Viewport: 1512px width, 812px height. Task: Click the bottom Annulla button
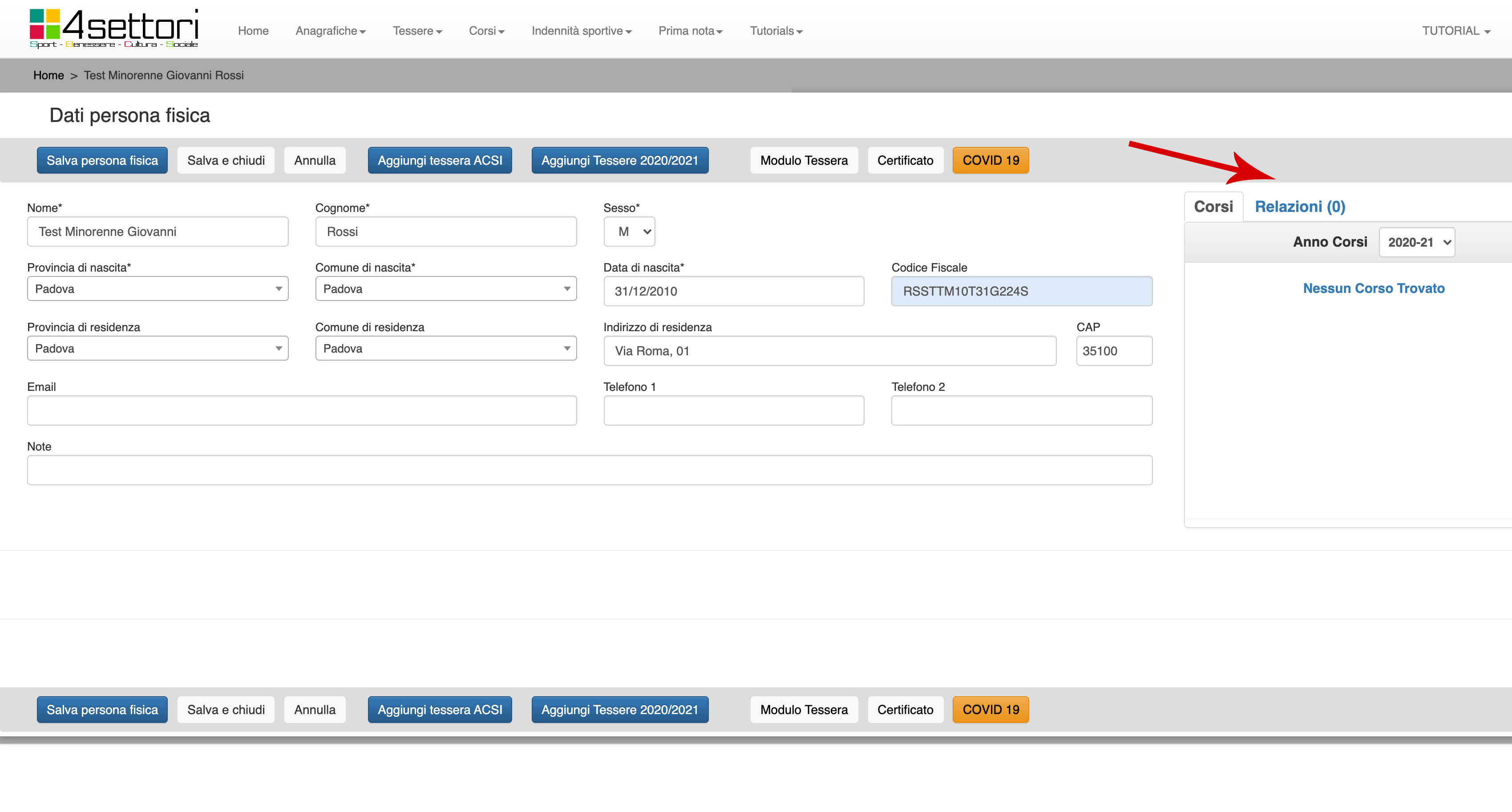(315, 710)
